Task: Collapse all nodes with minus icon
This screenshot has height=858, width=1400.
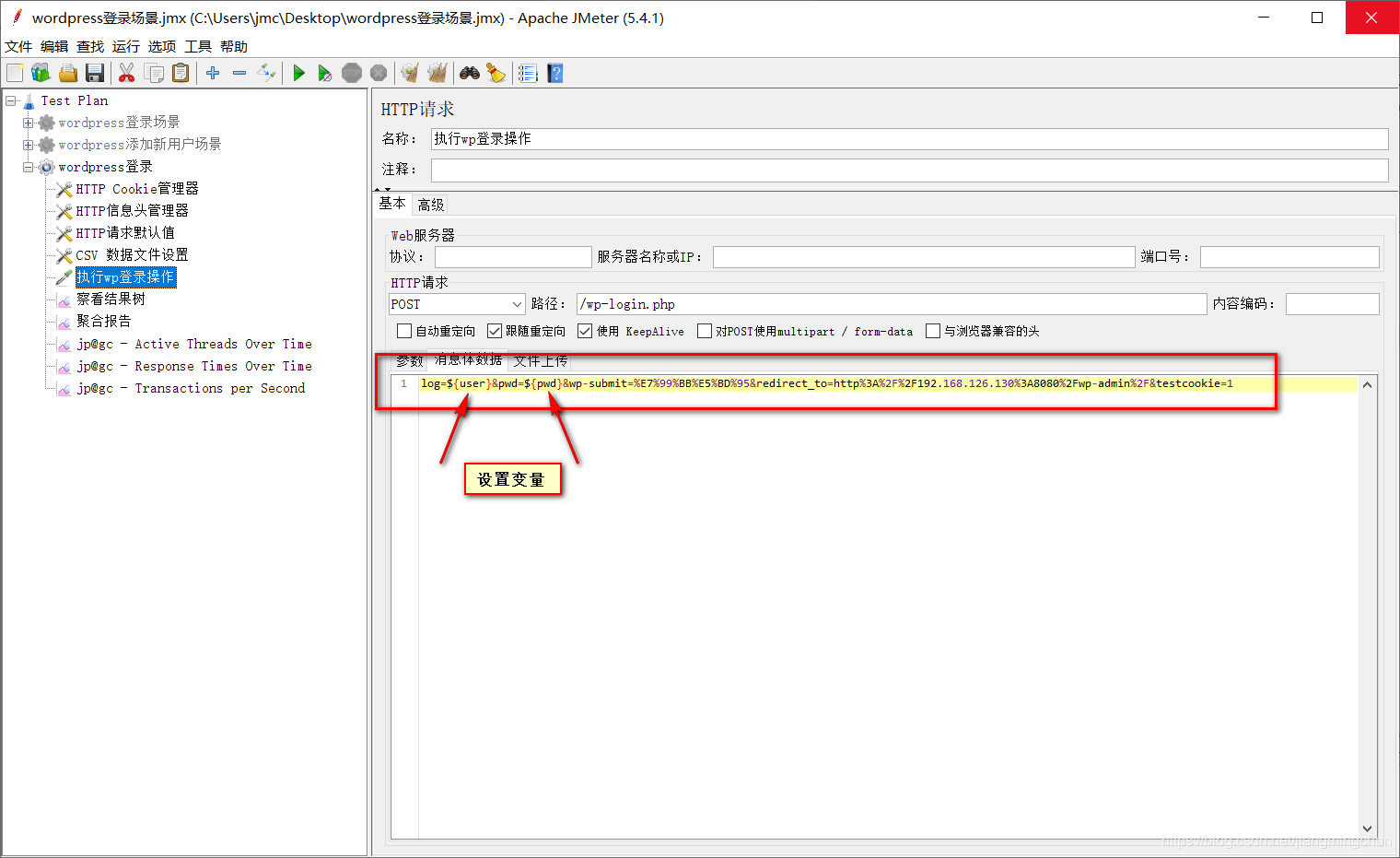Action: point(239,73)
